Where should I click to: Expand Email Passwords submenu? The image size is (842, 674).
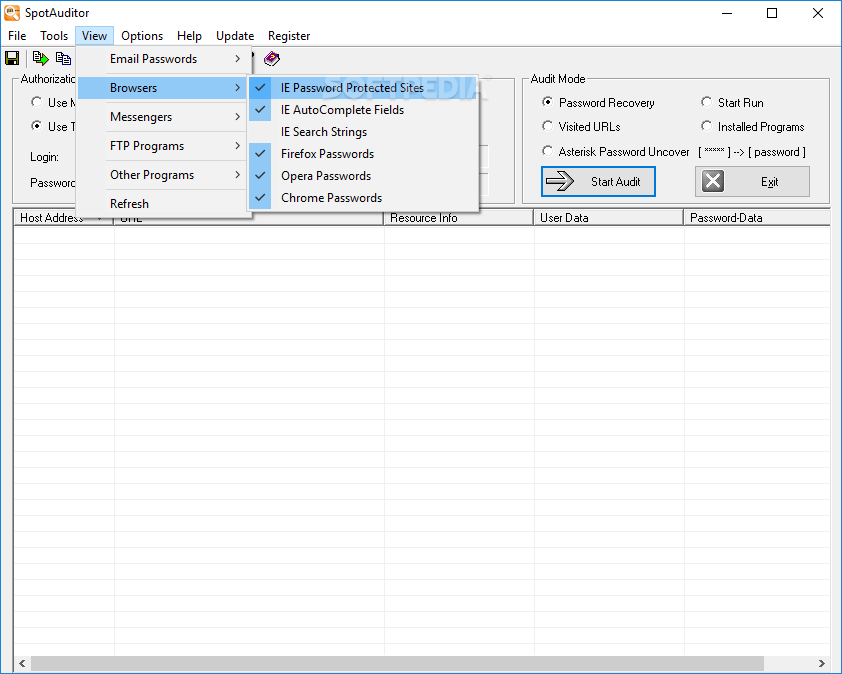(x=164, y=59)
